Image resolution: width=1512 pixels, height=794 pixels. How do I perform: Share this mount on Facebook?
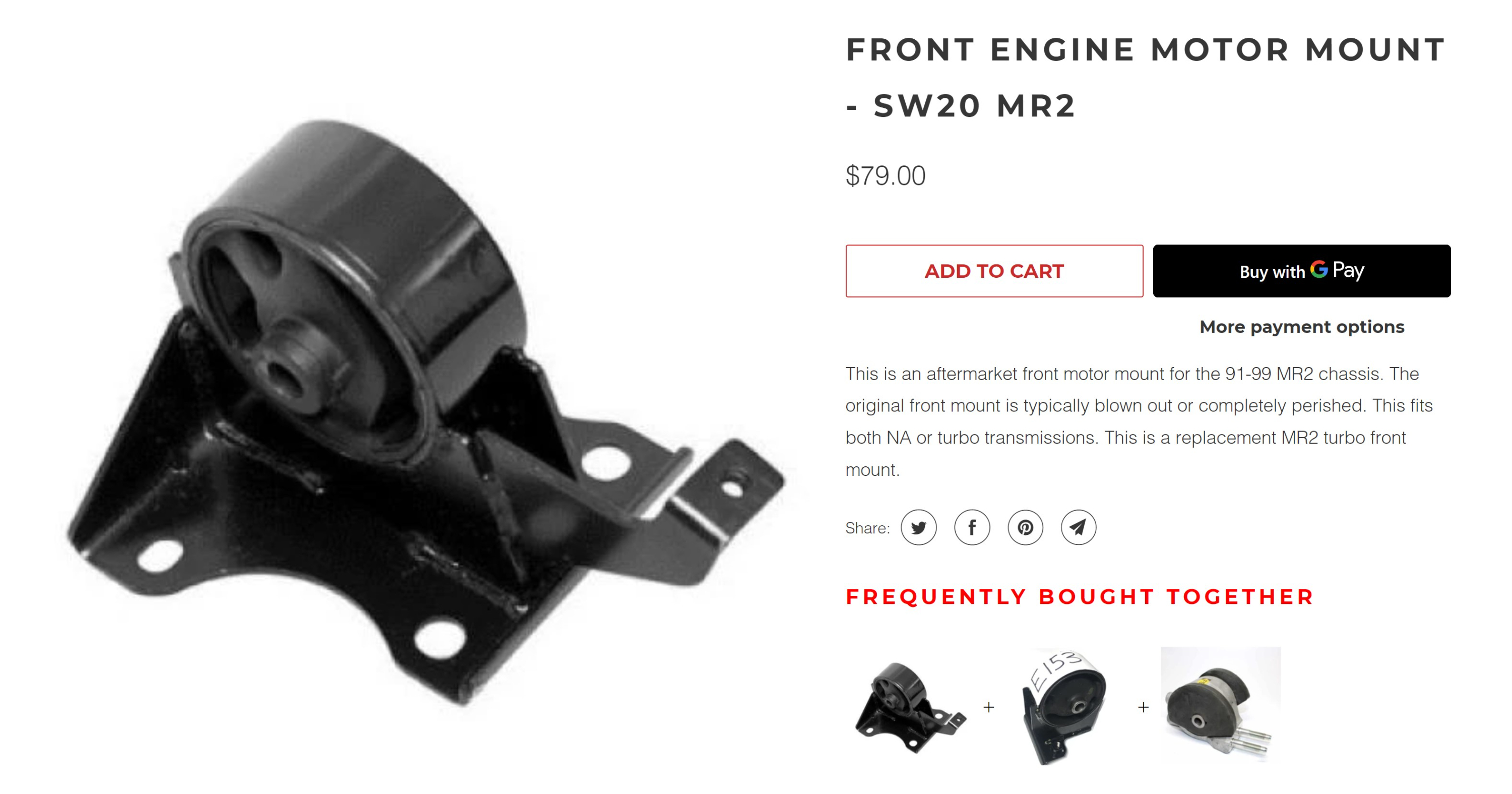tap(972, 527)
